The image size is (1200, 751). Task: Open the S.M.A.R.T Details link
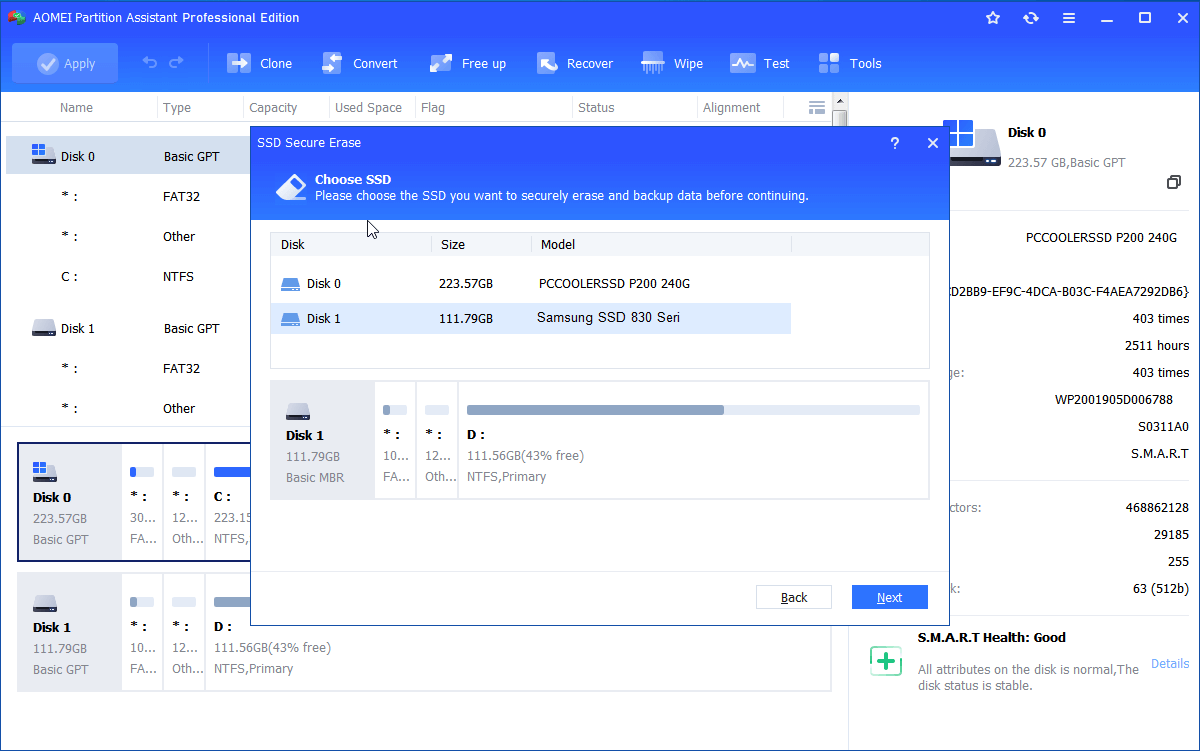(x=1170, y=663)
